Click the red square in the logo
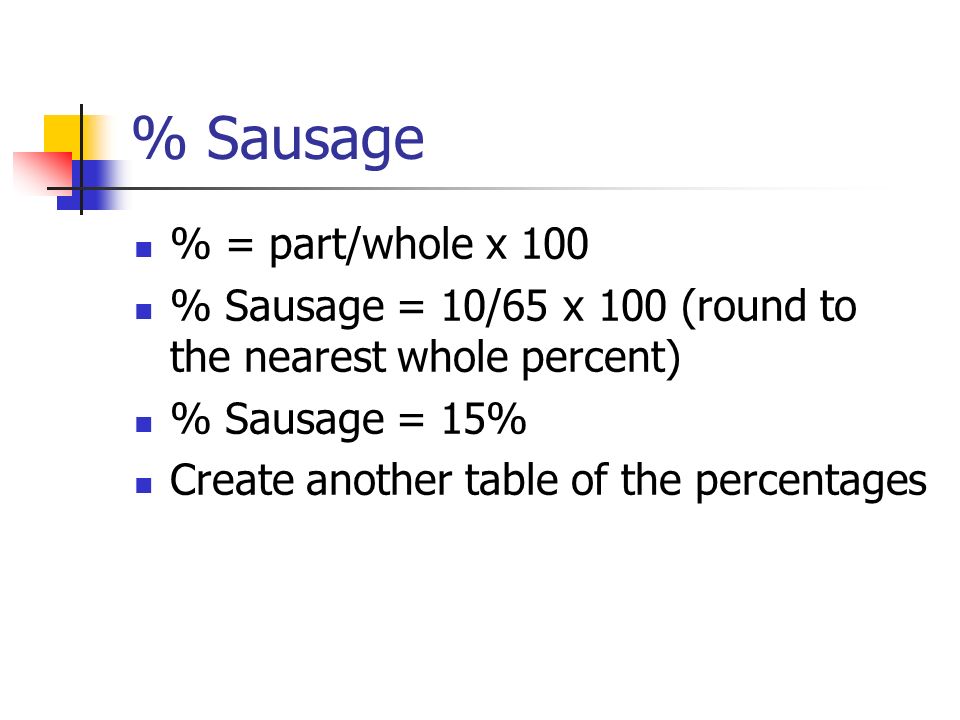 pos(43,173)
